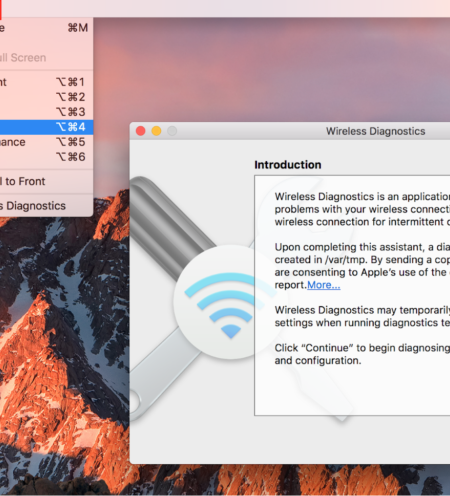The image size is (450, 496).
Task: Click the Wireless Diagnostics window title bar
Action: (376, 131)
